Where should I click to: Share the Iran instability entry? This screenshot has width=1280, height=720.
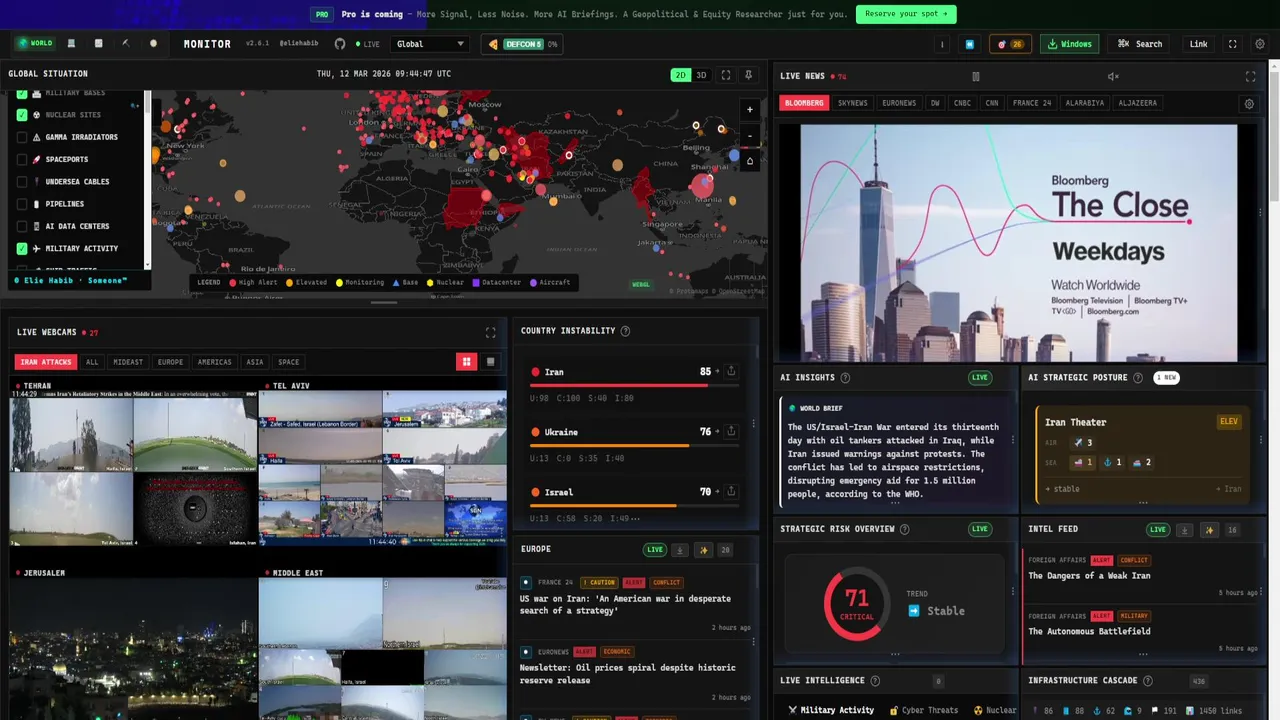coord(731,371)
